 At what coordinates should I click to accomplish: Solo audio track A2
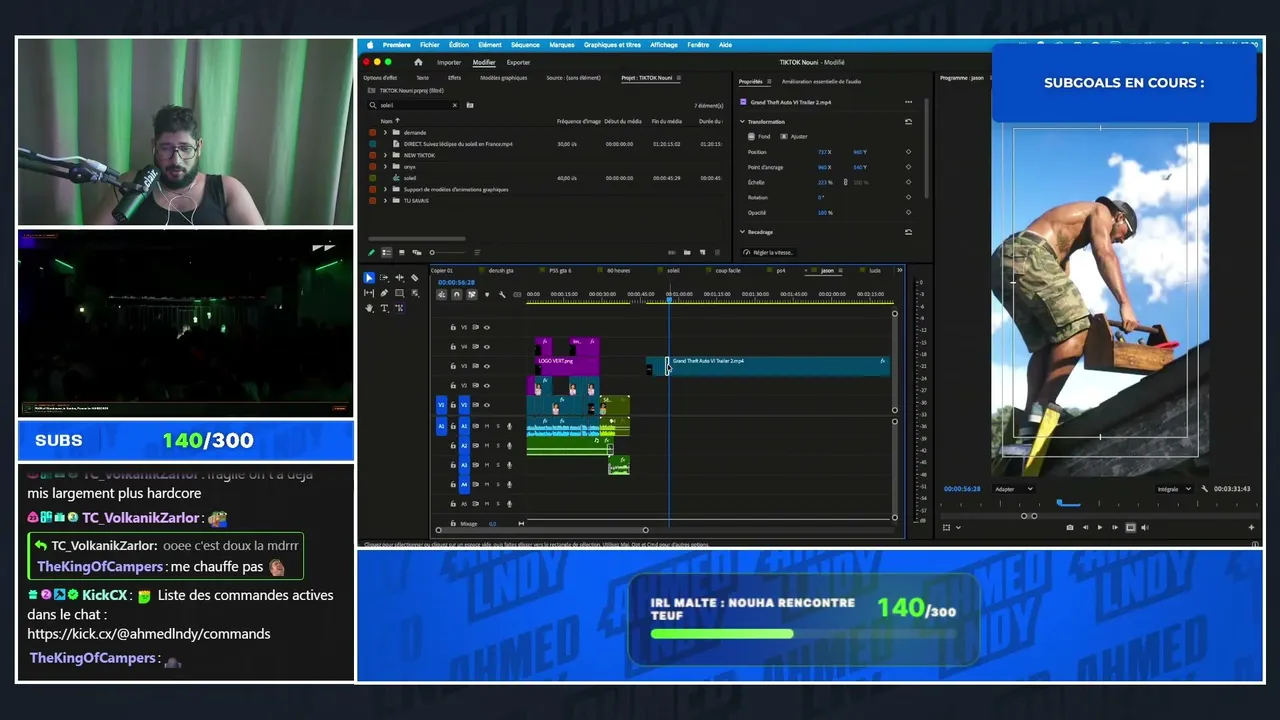(x=498, y=446)
